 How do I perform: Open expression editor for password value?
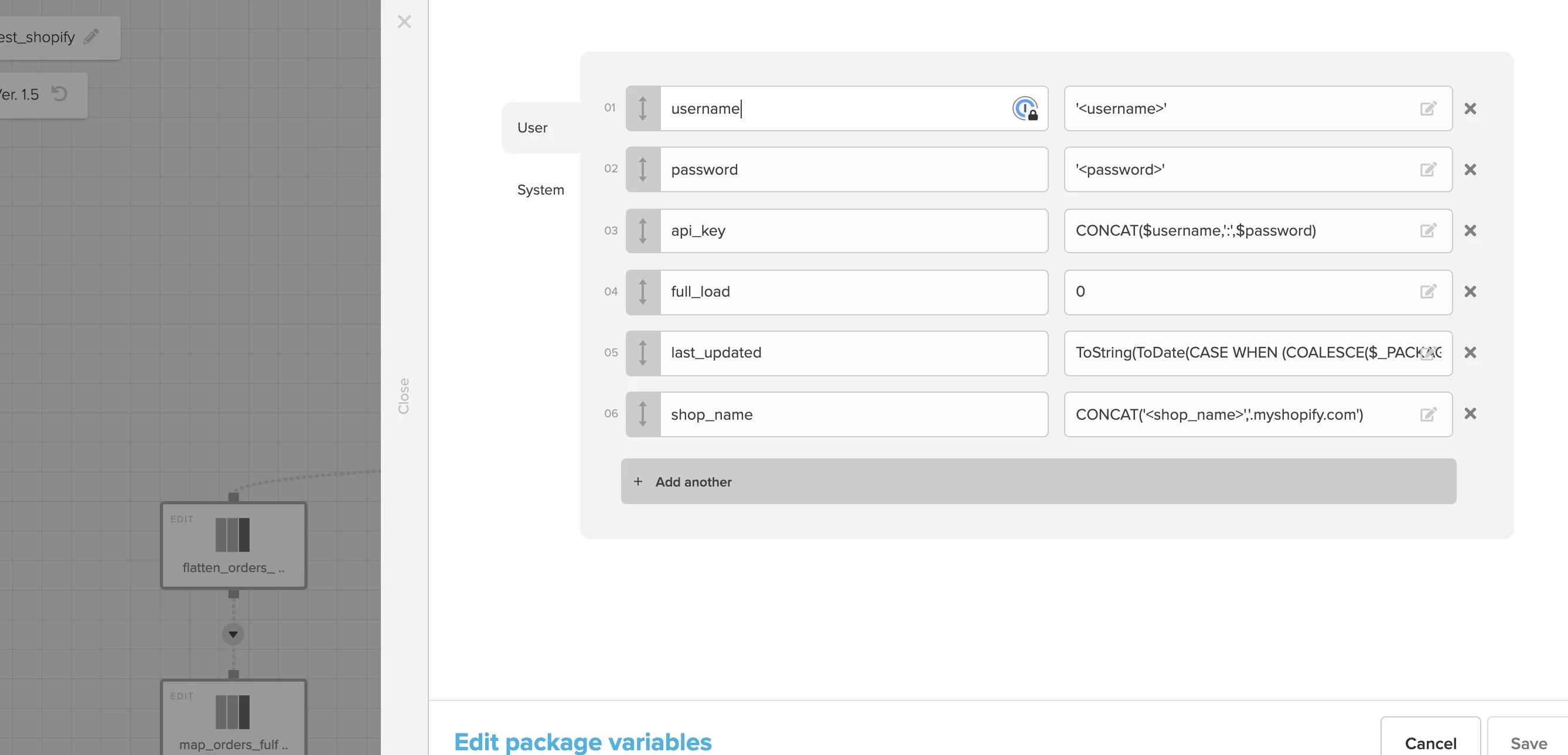pyautogui.click(x=1428, y=169)
